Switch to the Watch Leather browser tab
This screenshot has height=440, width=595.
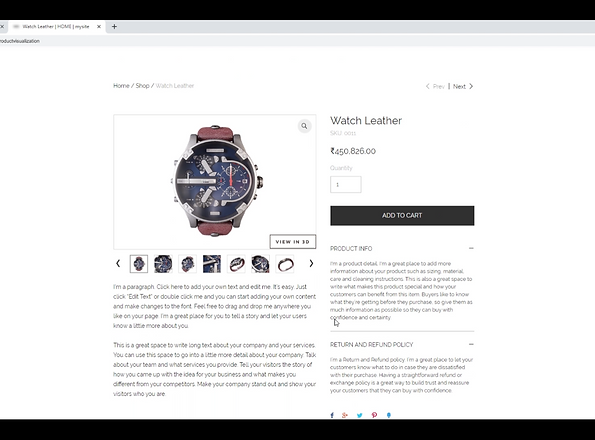point(56,27)
